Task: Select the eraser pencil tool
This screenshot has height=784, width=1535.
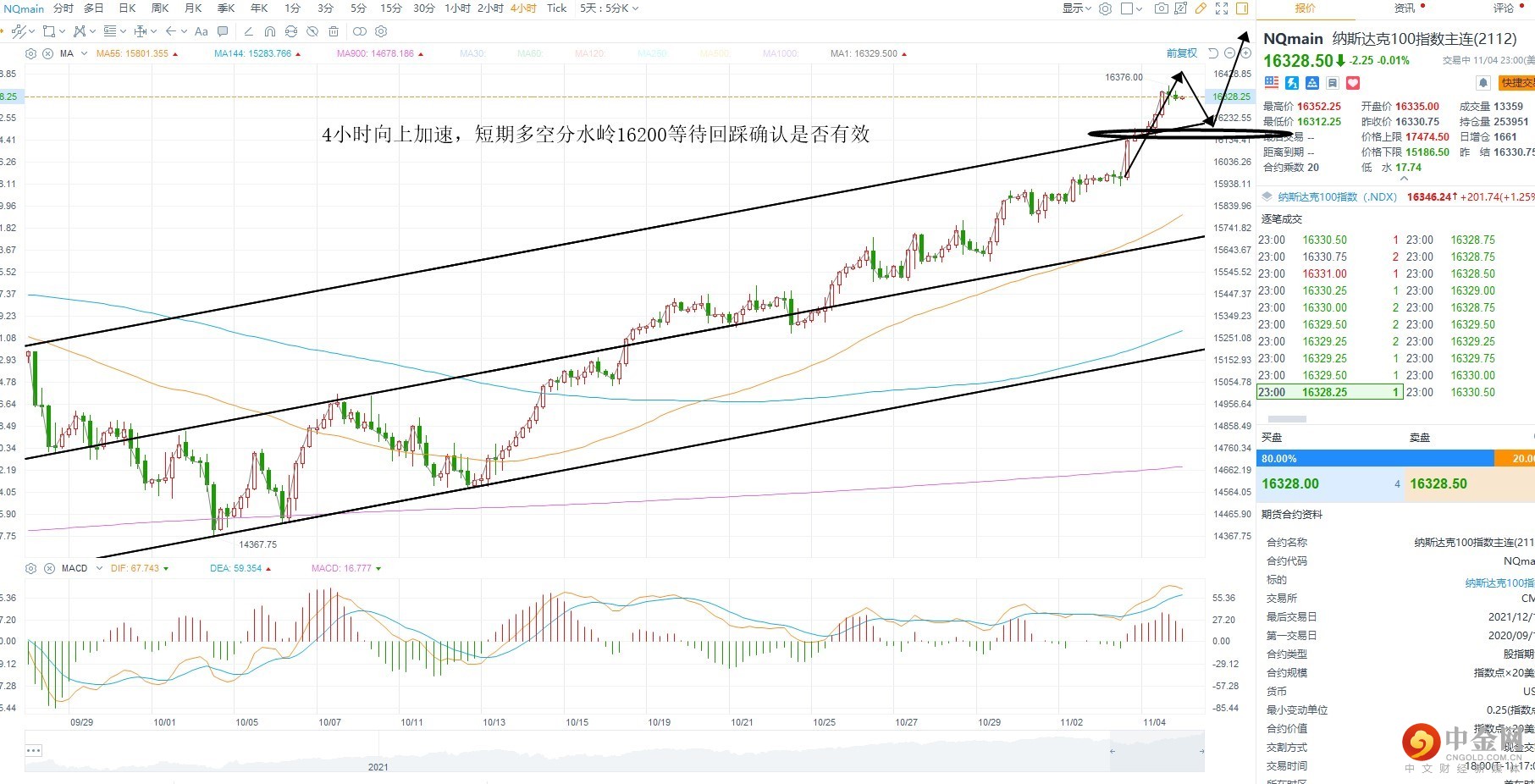Action: (x=248, y=31)
